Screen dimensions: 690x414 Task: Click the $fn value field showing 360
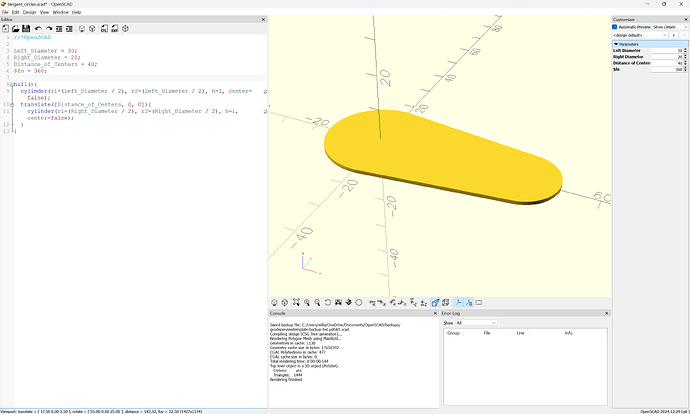pyautogui.click(x=667, y=69)
